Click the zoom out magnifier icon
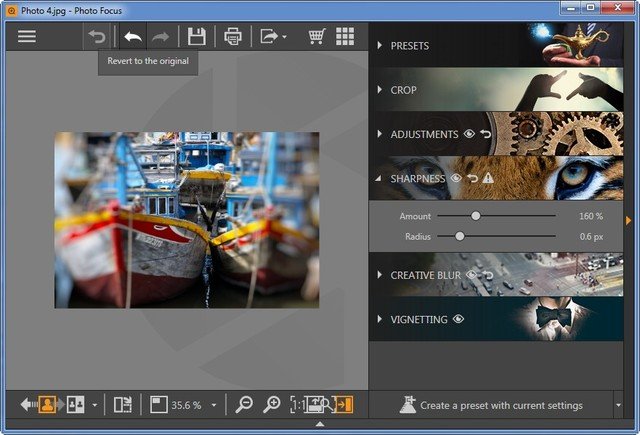Screen dimensions: 640x435 [244, 405]
